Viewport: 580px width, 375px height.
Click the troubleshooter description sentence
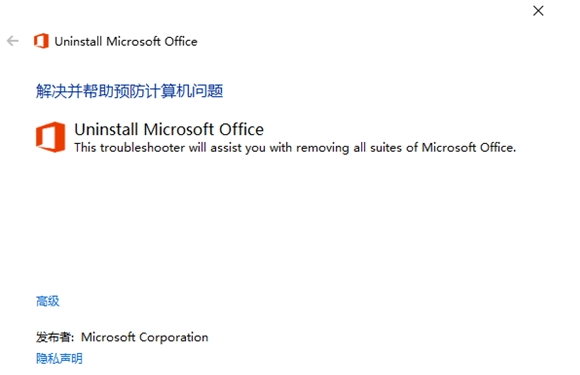pos(295,148)
